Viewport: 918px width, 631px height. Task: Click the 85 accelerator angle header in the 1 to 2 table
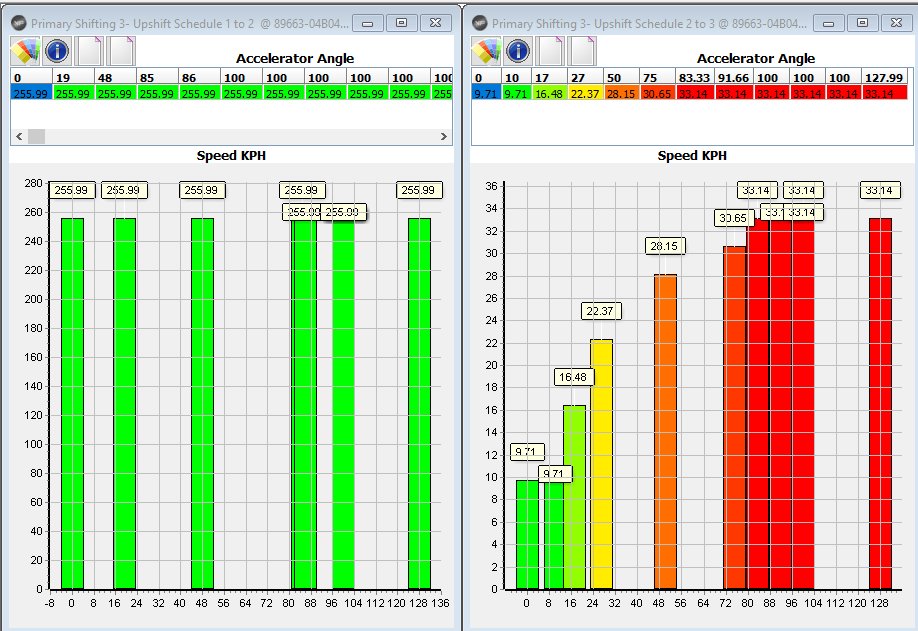tap(157, 77)
